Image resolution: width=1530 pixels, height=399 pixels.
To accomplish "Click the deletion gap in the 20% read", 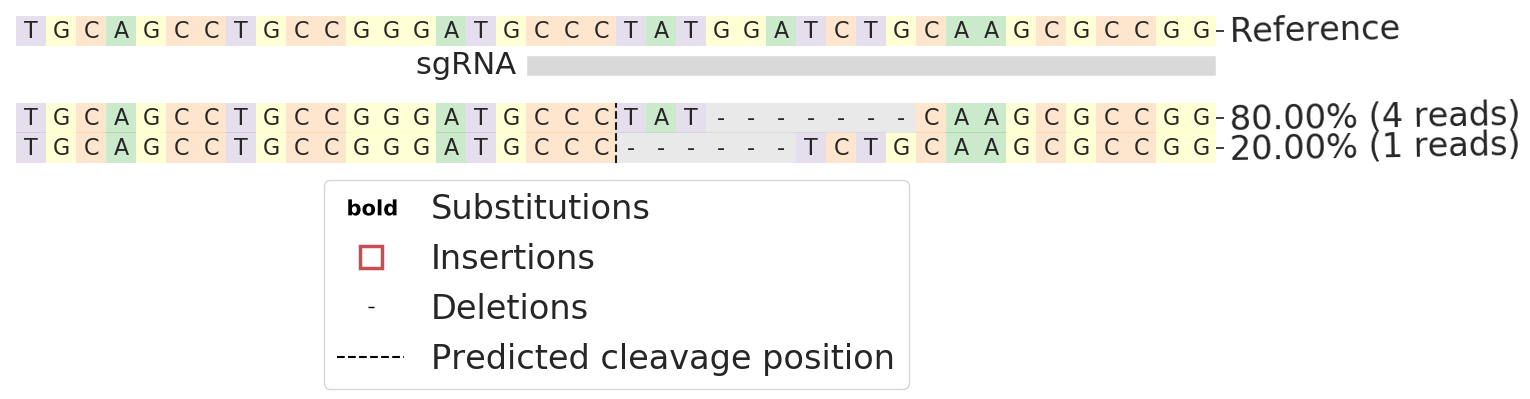I will 706,149.
